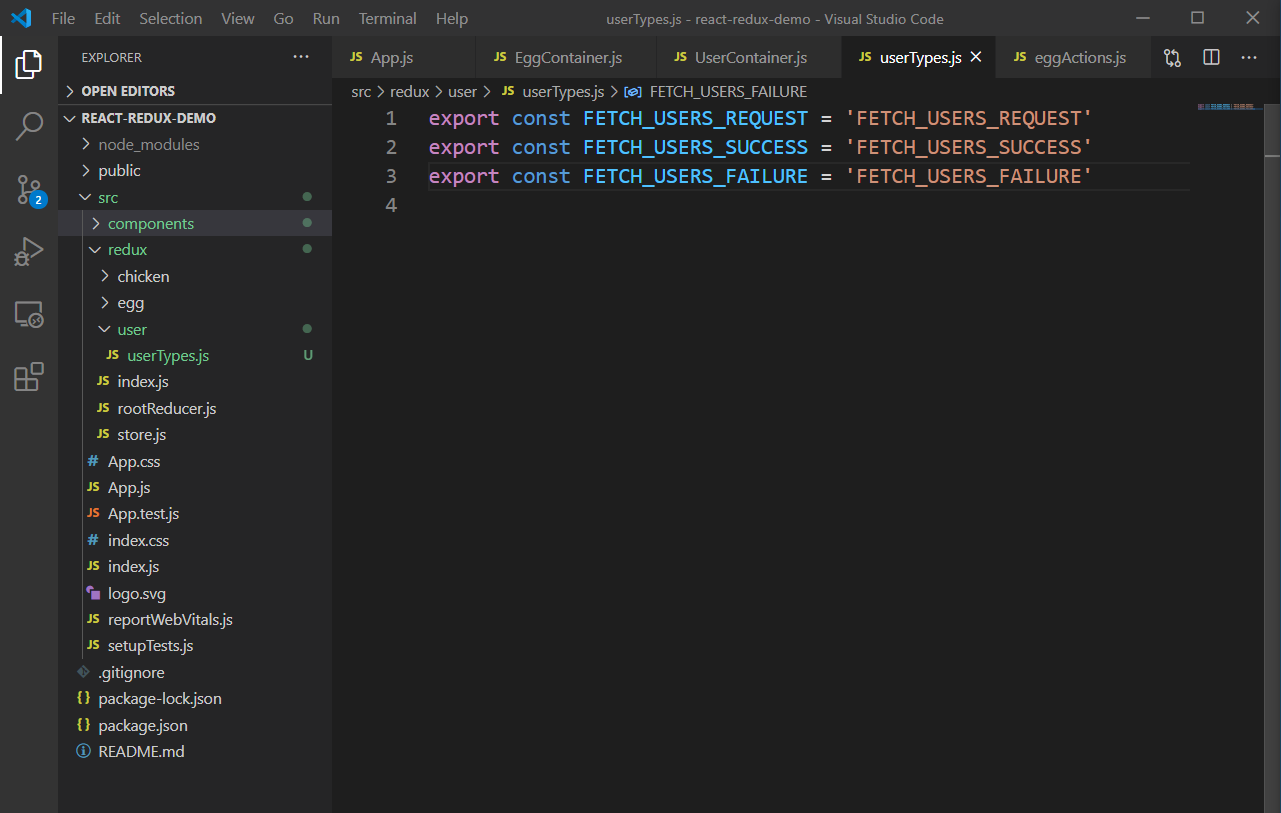1281x813 pixels.
Task: Click JS icon of store.js file
Action: [x=103, y=434]
